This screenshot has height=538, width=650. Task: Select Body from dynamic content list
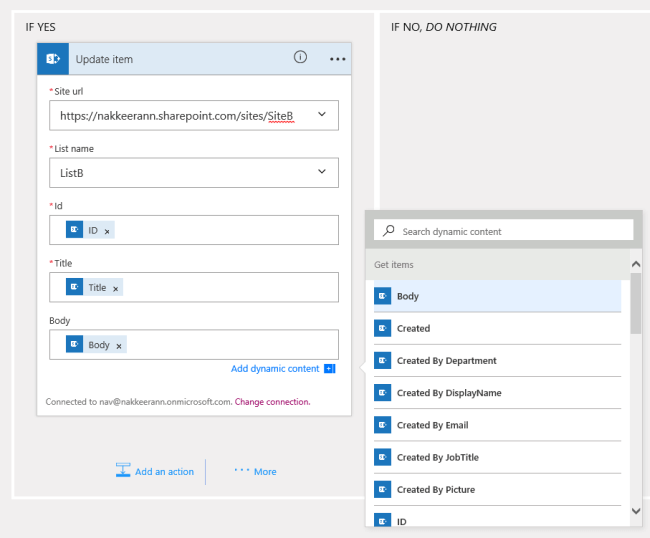[408, 296]
